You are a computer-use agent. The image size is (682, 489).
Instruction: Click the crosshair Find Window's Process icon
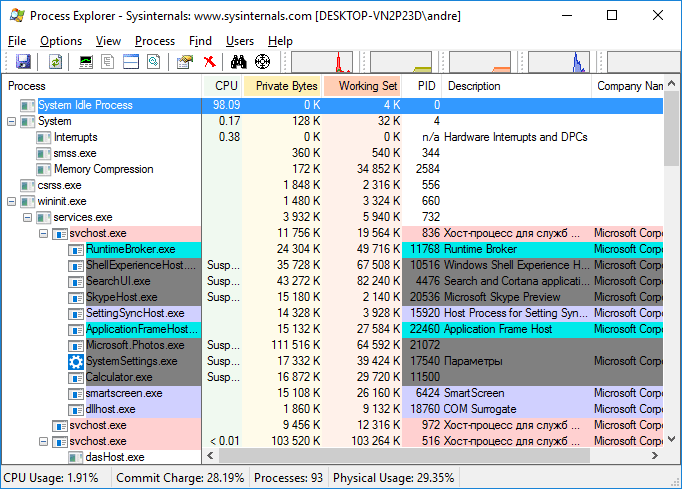[x=262, y=61]
